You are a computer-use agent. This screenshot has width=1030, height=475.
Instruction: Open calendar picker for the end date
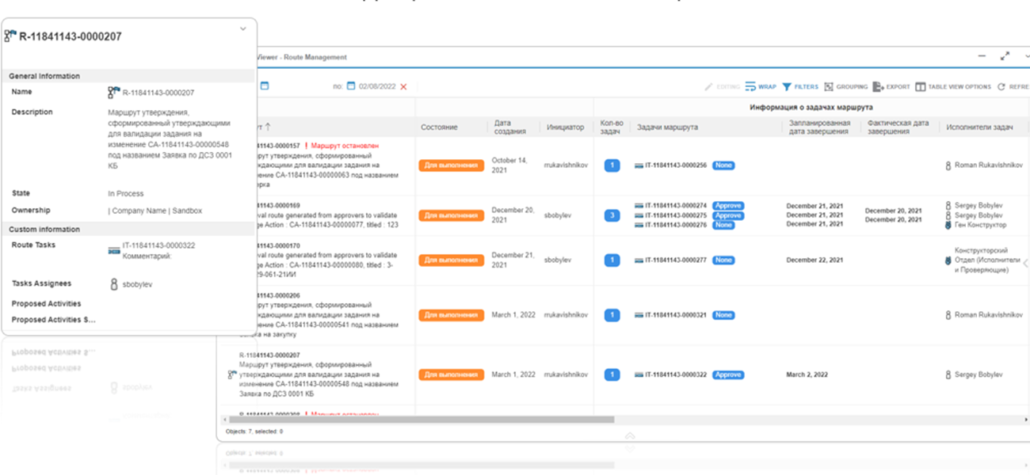click(x=351, y=87)
